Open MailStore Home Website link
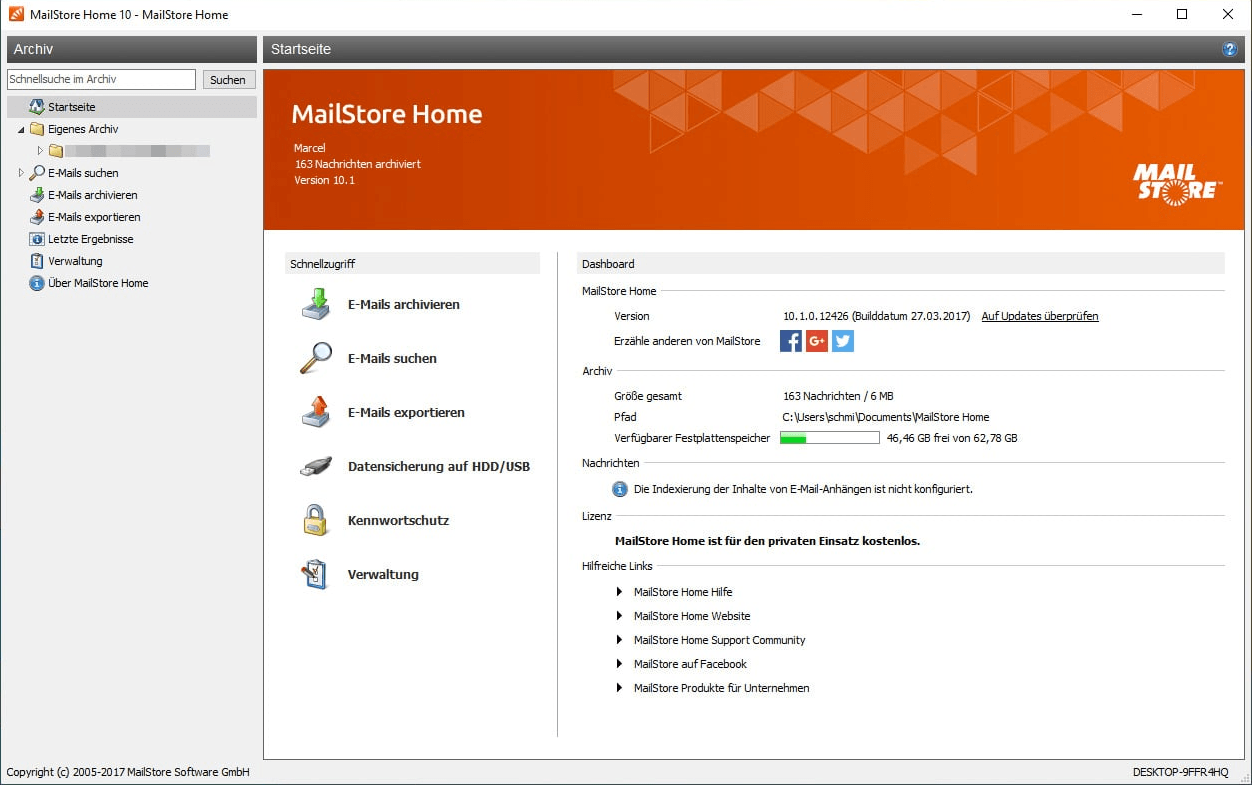 692,616
